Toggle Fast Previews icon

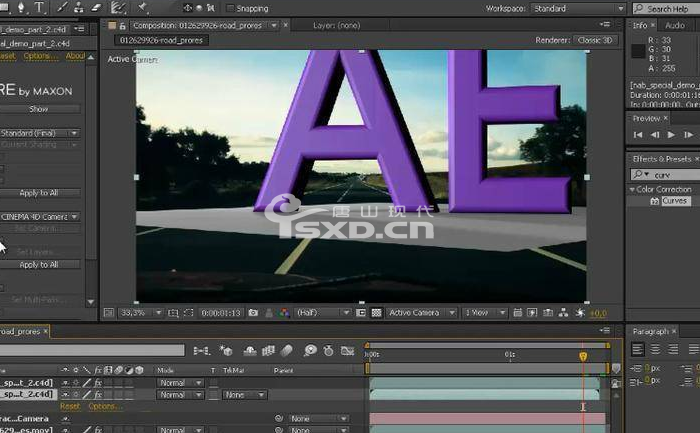(532, 313)
